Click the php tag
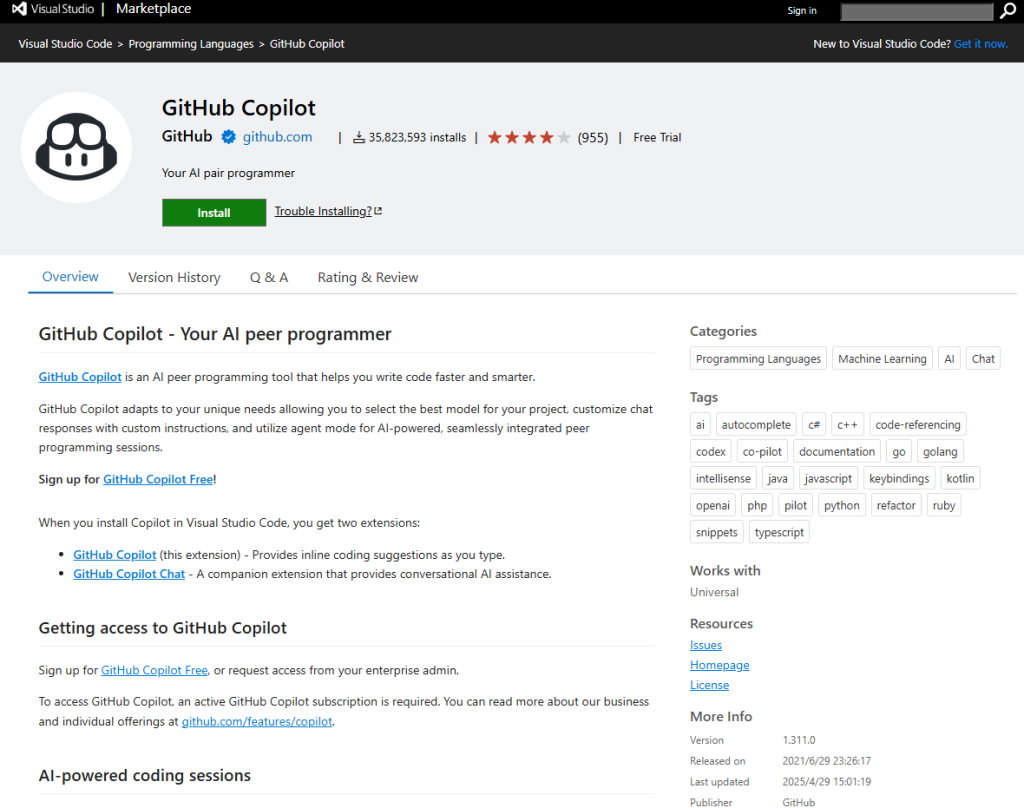The width and height of the screenshot is (1024, 808). [757, 505]
